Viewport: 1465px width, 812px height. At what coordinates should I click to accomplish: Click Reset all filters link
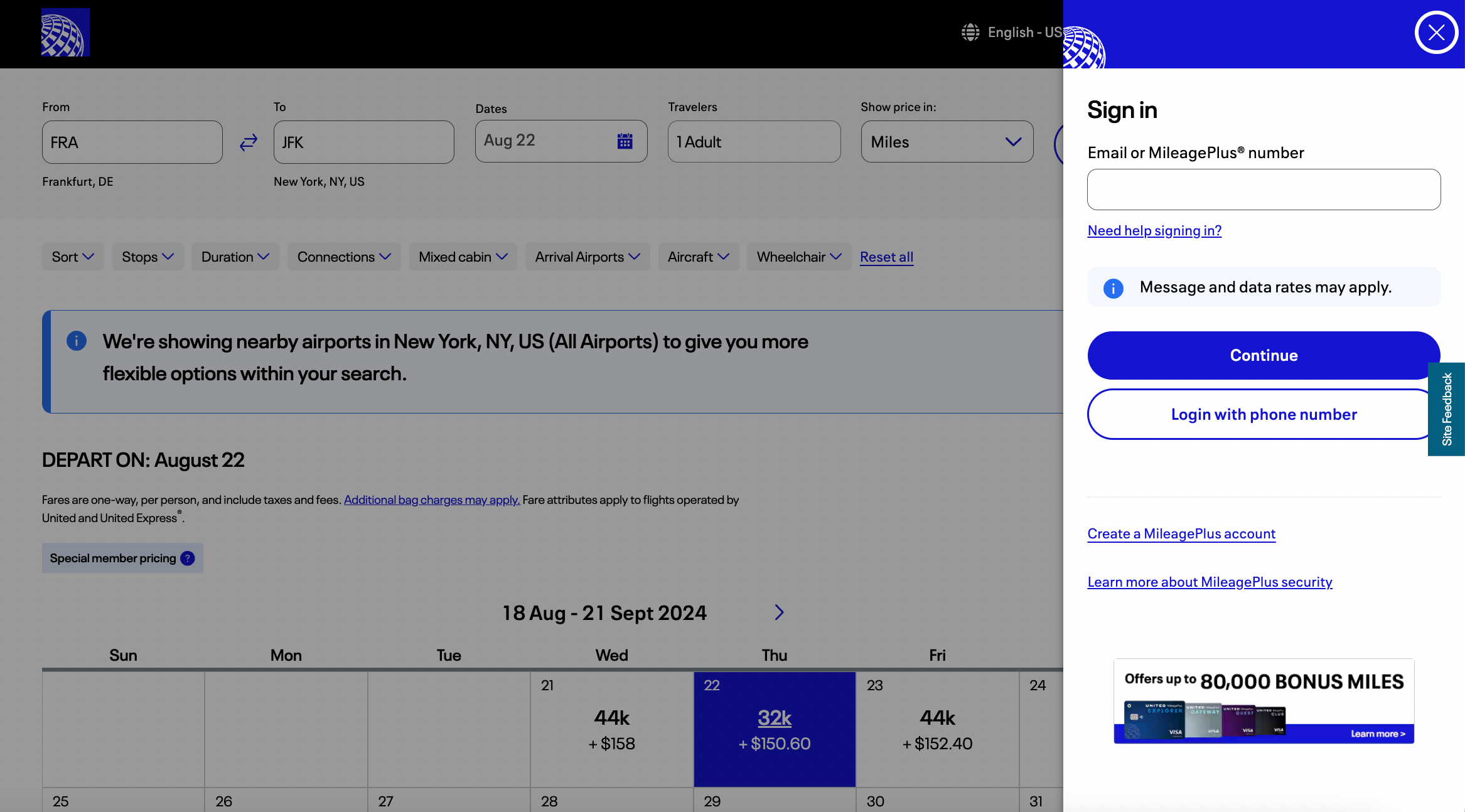click(x=886, y=257)
